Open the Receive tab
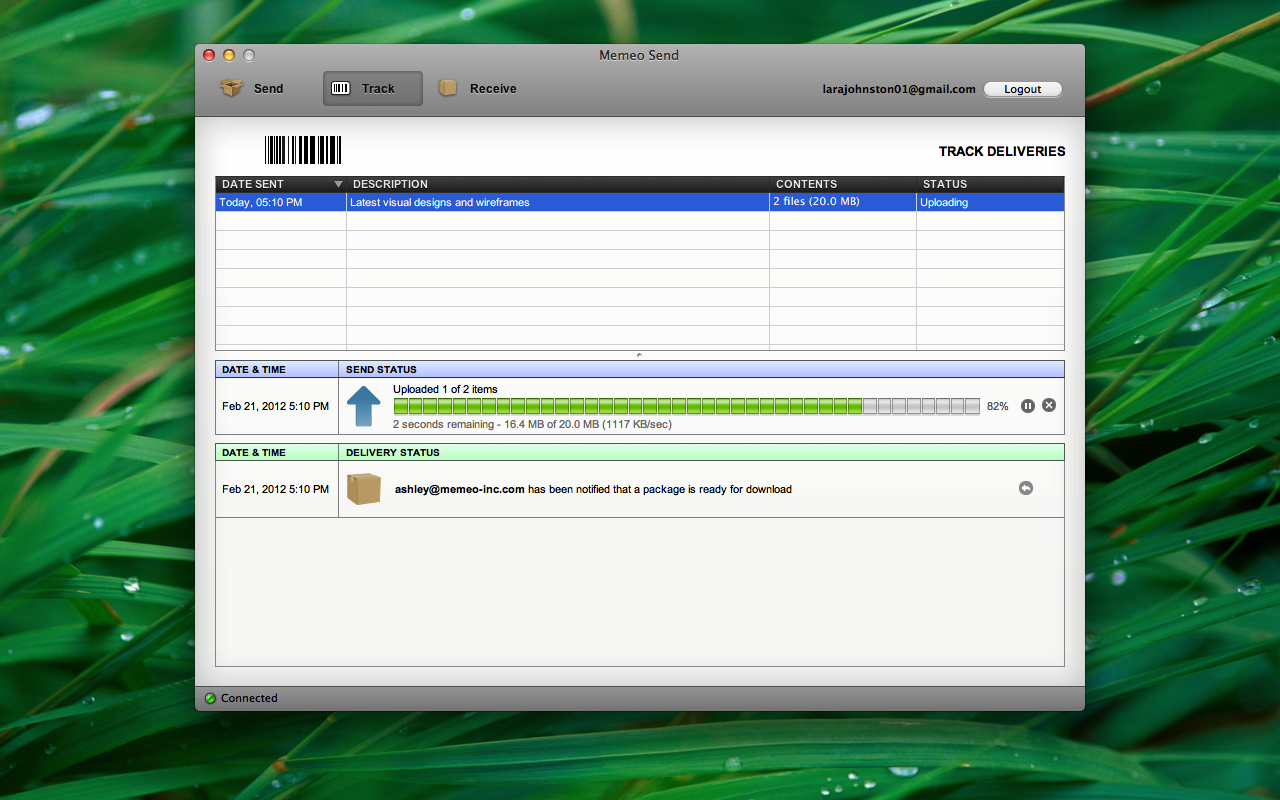Screen dimensions: 1280x800 click(x=478, y=88)
